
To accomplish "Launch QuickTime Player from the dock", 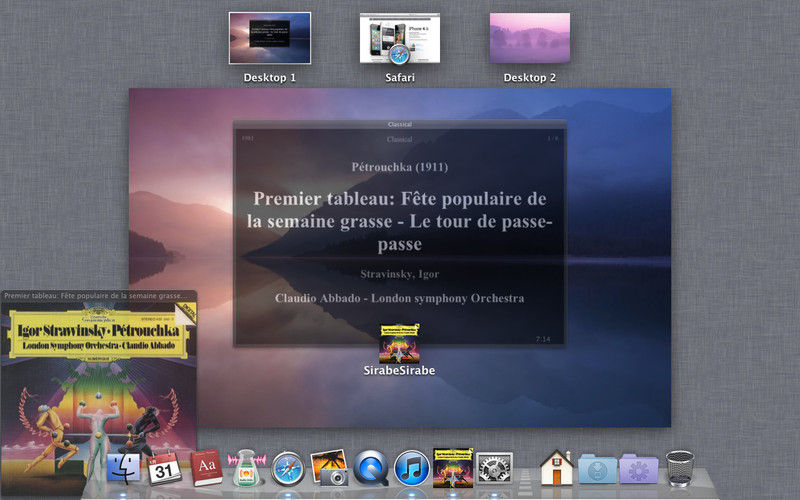I will (371, 468).
